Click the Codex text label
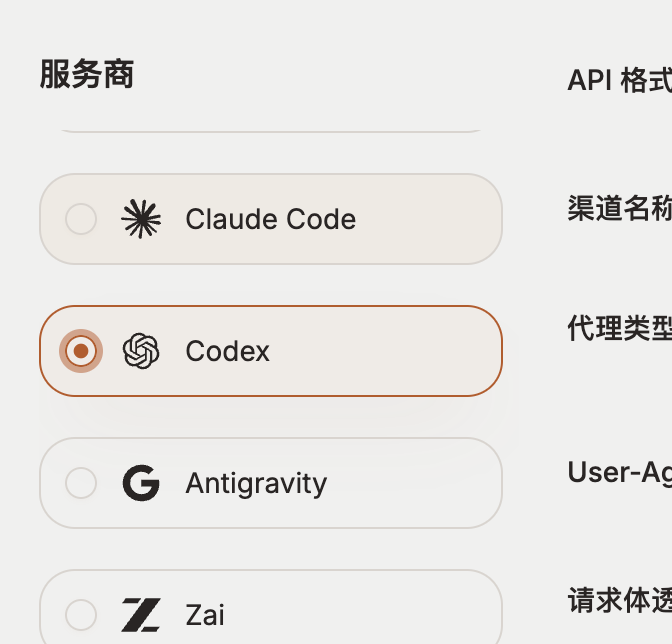The height and width of the screenshot is (644, 672). click(228, 351)
